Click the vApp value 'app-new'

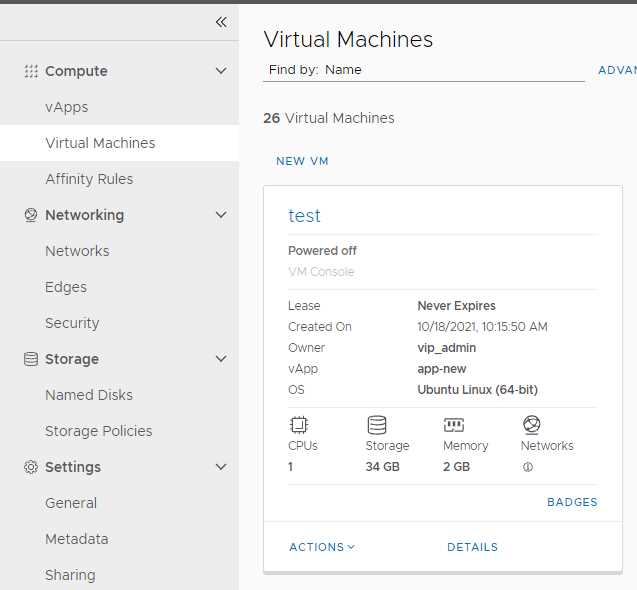click(442, 369)
